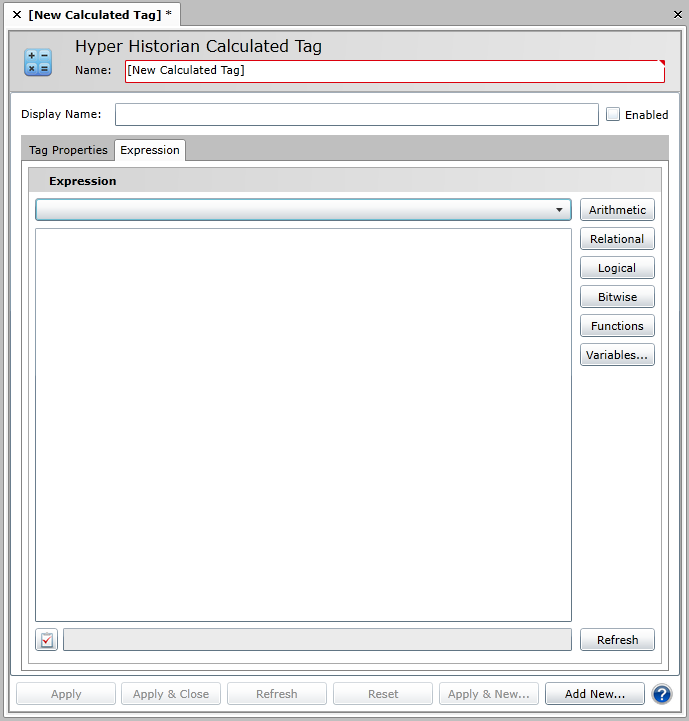Click the bottom bar Refresh button

[x=277, y=694]
